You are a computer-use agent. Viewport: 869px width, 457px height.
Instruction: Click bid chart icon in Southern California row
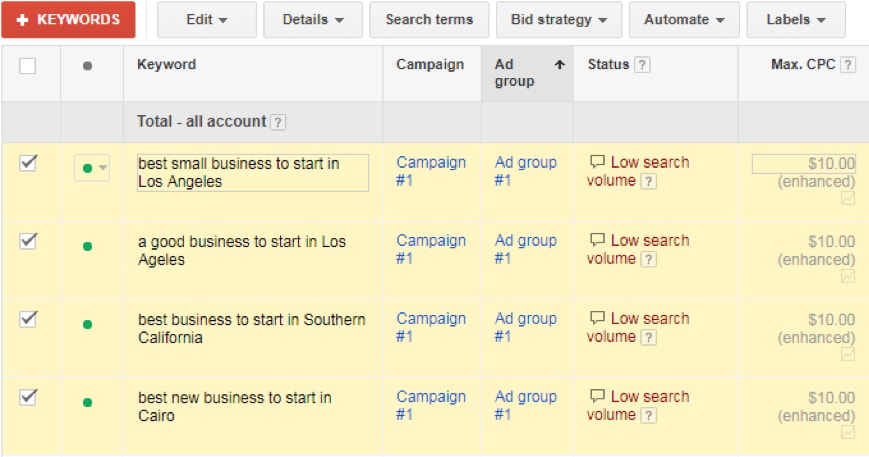tap(848, 355)
